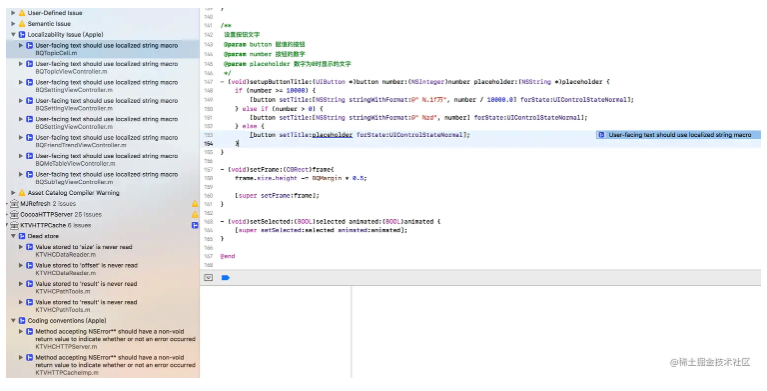Select the BQTopicCell.m localized string issue

point(103,49)
